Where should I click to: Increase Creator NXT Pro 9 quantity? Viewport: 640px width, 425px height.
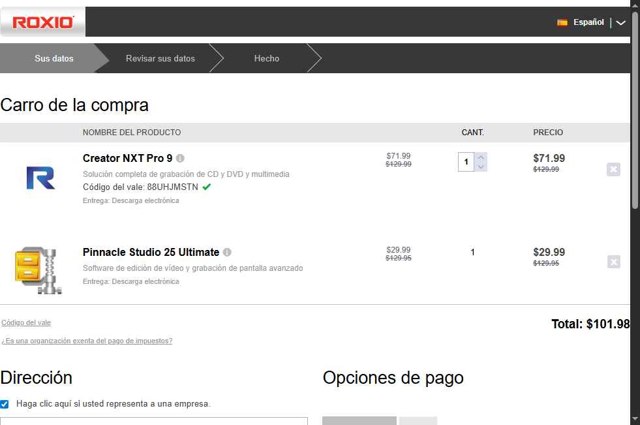(481, 158)
